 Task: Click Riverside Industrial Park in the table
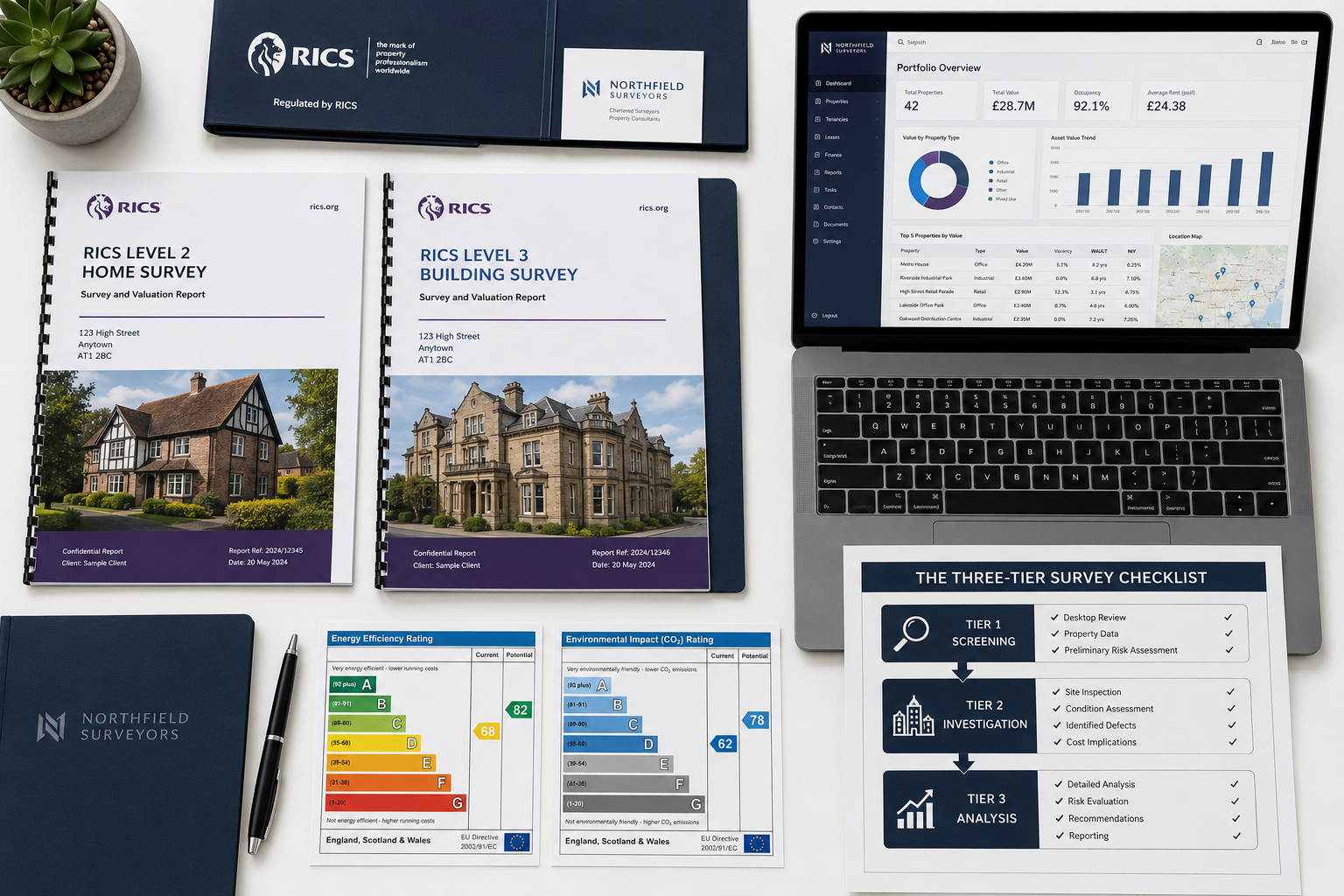pyautogui.click(x=927, y=278)
